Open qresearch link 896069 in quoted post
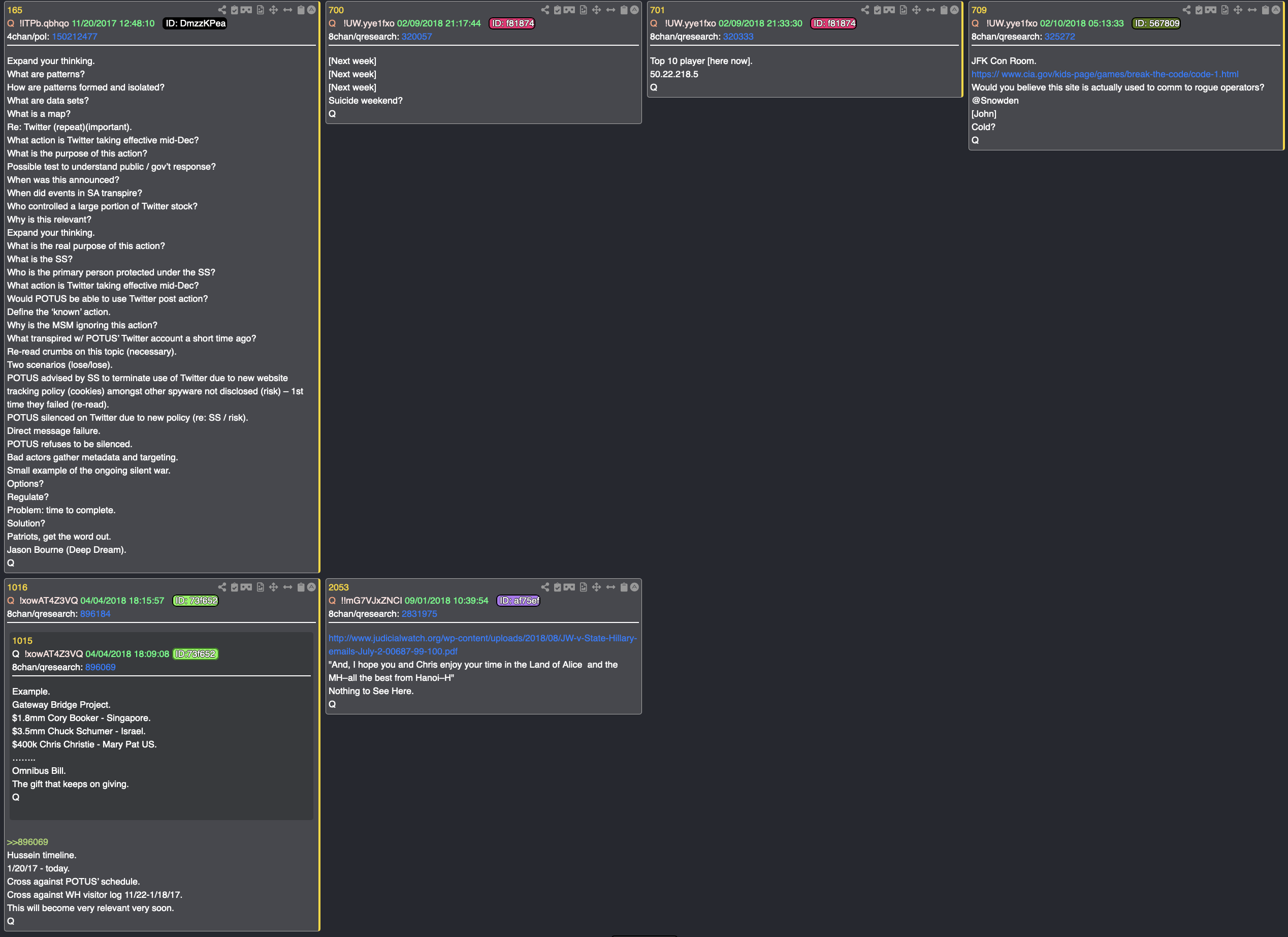 pos(101,667)
